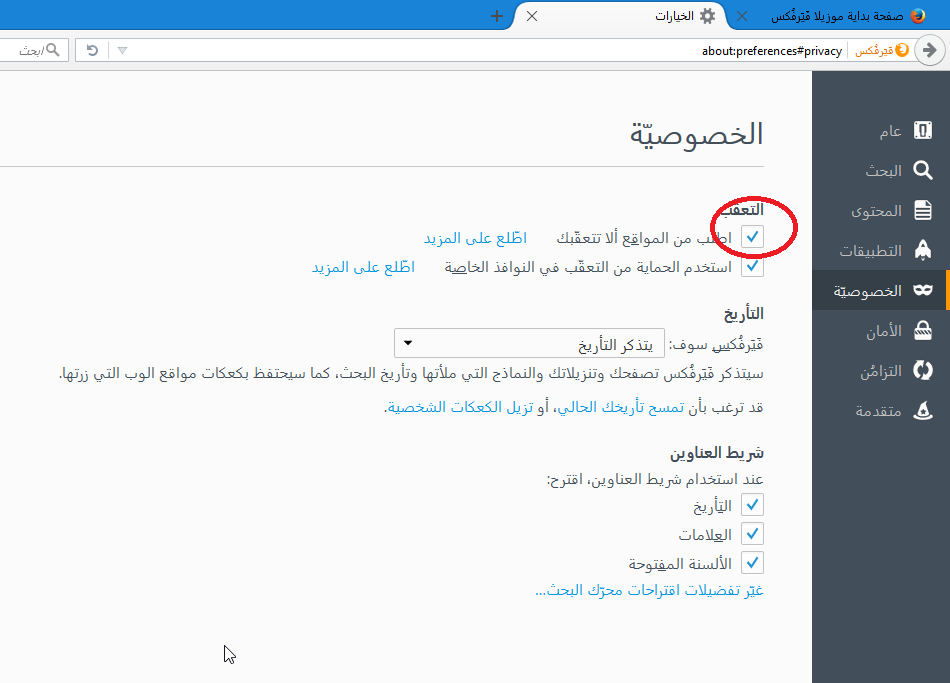The height and width of the screenshot is (683, 950).
Task: Open the history mode dropdown يتذكر التأريخ
Action: point(530,344)
